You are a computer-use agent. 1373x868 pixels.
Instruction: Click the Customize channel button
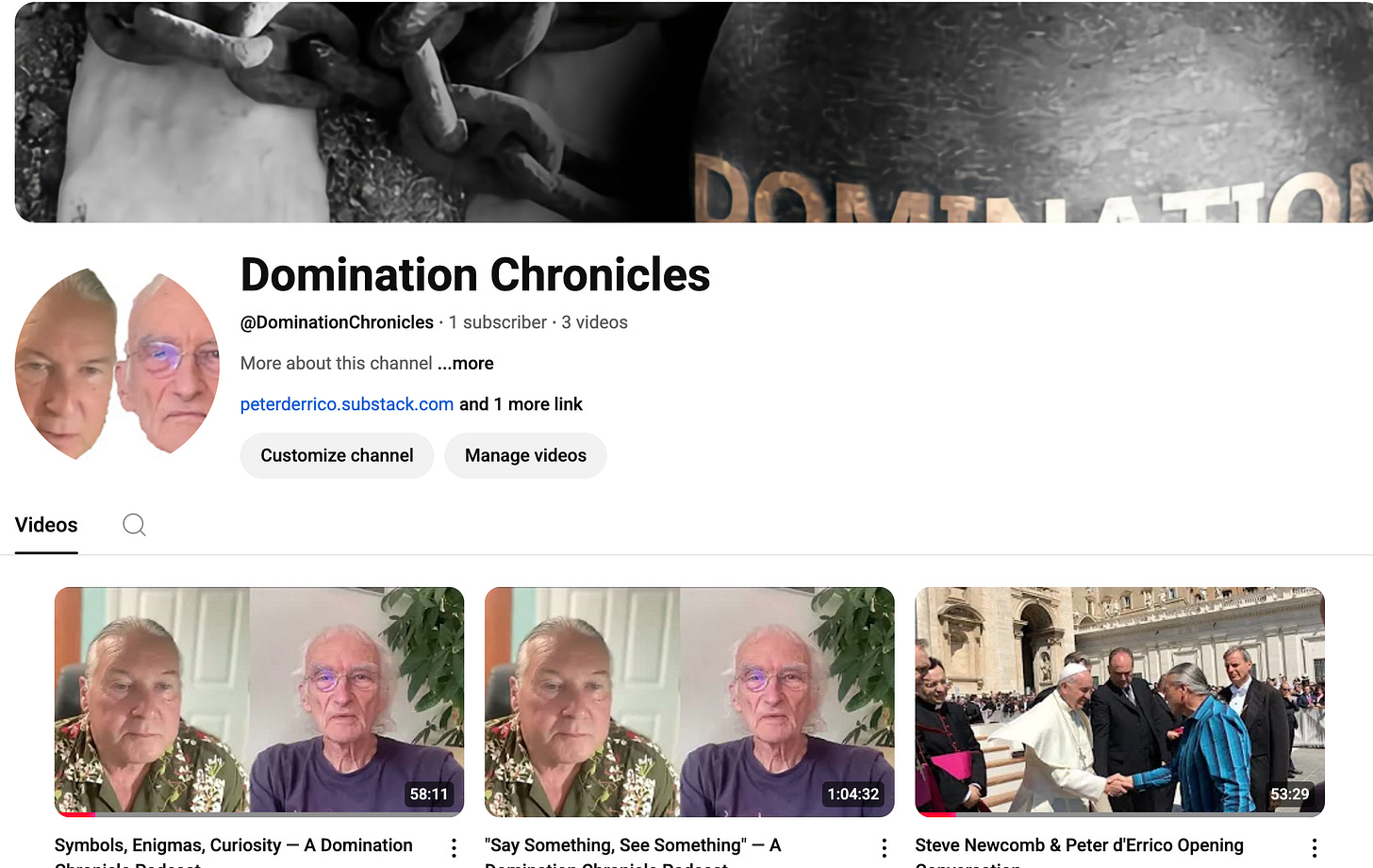337,455
